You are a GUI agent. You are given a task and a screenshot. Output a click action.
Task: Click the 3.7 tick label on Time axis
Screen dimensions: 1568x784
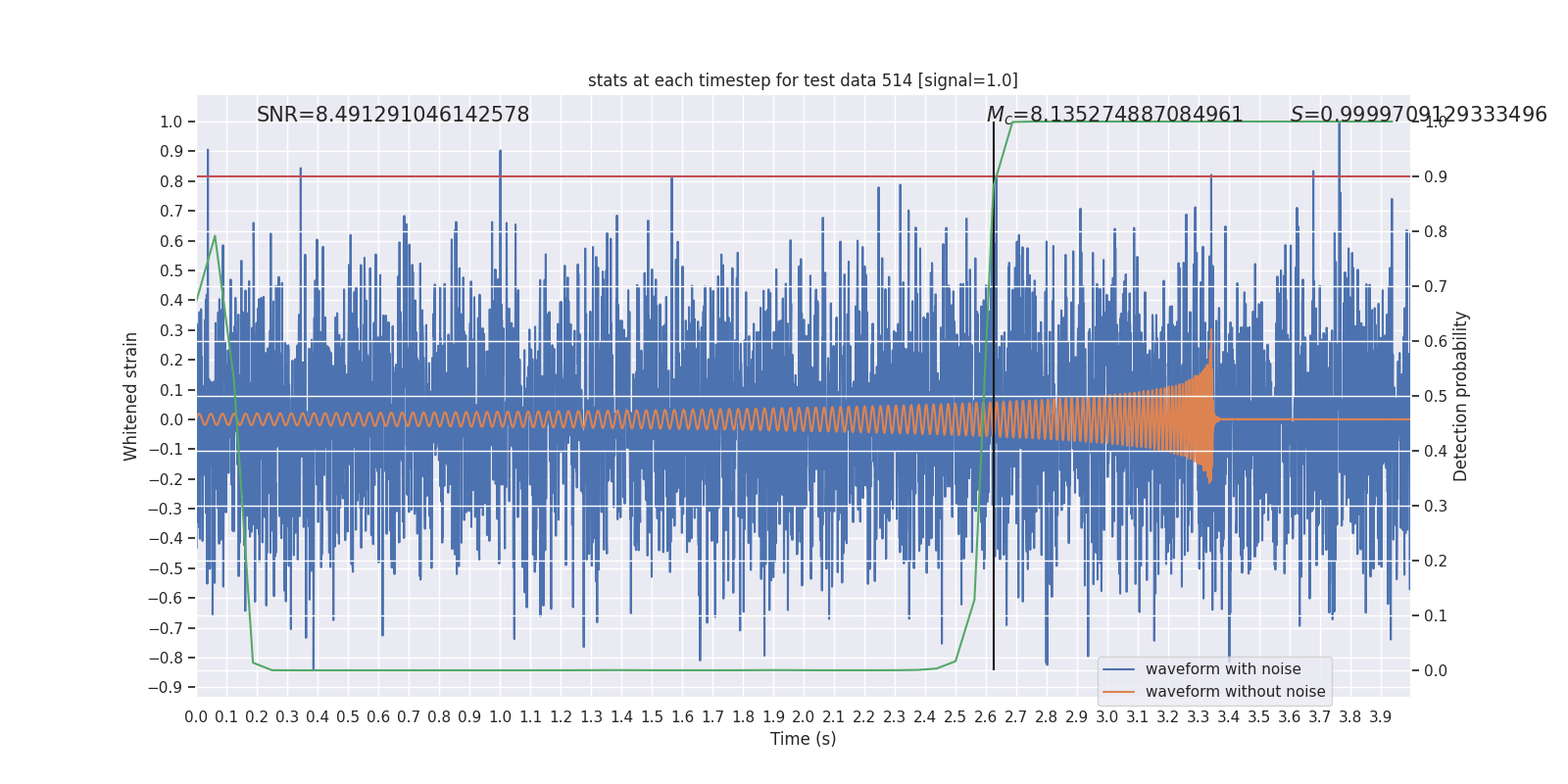1320,717
